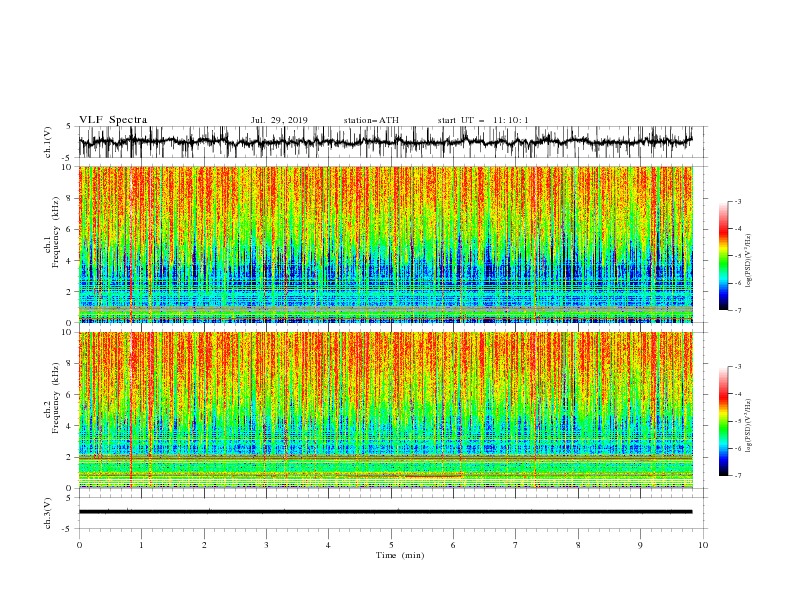Viewport: 792px width, 612px height.
Task: Click the "start UT = 11:10:1" header text
Action: (483, 120)
